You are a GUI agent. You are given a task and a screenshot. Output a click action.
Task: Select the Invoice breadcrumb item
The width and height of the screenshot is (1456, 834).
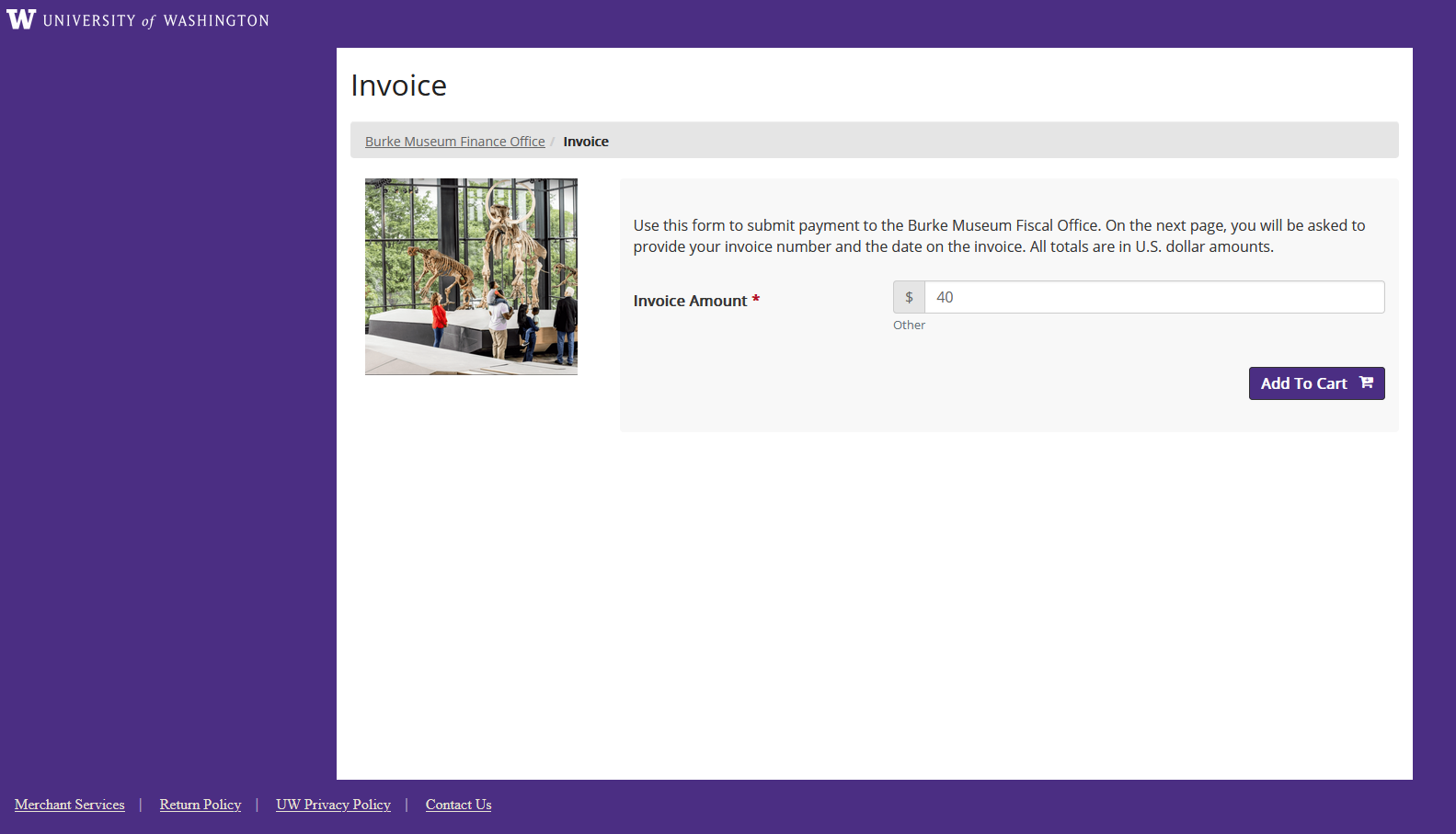tap(586, 142)
